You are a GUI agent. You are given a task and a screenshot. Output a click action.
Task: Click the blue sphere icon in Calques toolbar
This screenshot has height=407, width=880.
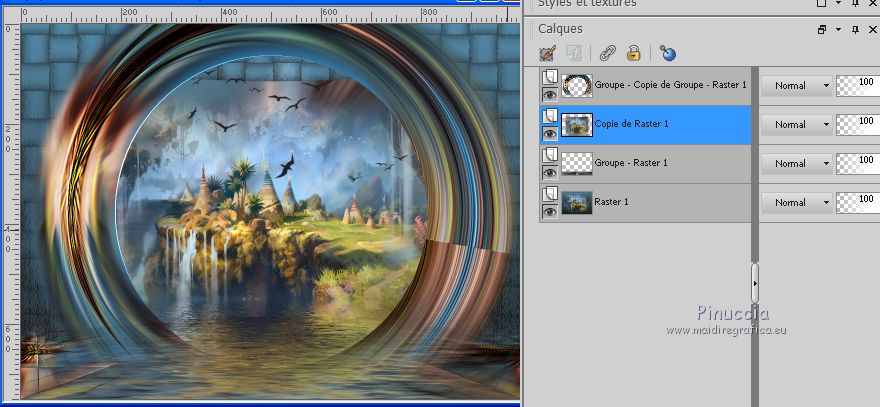pos(667,53)
